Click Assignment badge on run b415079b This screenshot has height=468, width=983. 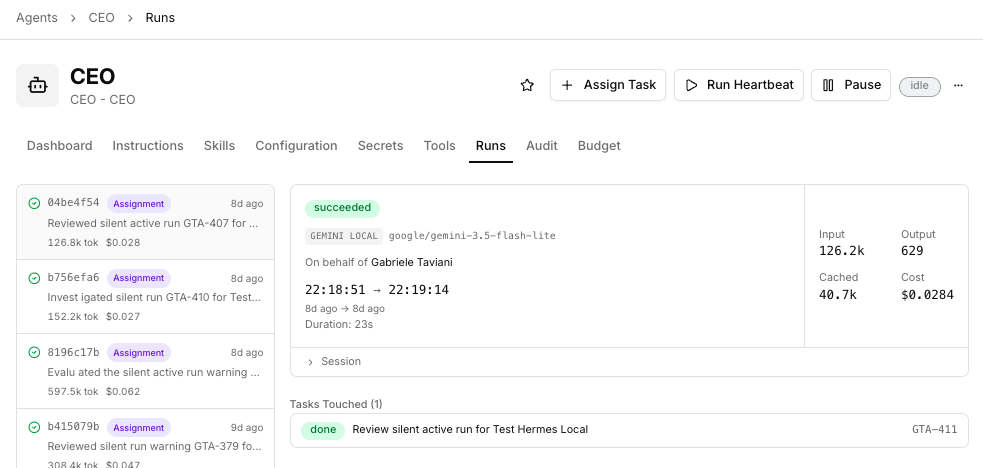(x=139, y=428)
